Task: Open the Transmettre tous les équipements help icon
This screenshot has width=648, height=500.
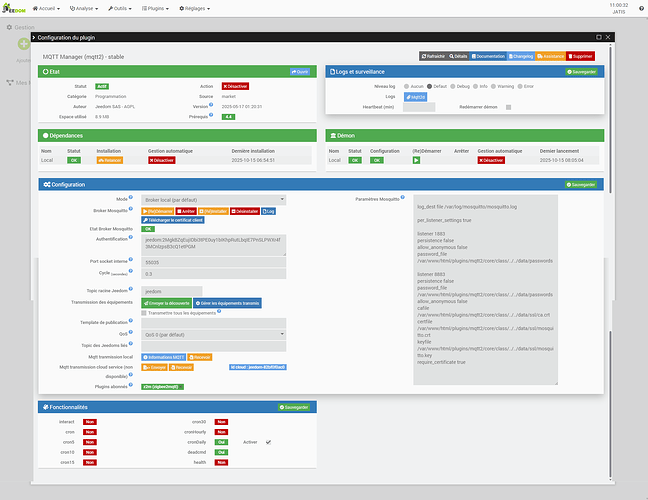Action: [219, 312]
